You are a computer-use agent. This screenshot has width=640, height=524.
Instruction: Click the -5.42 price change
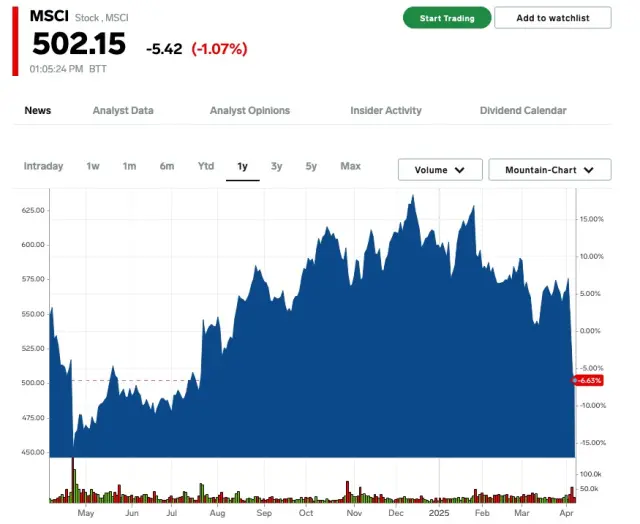pos(164,49)
